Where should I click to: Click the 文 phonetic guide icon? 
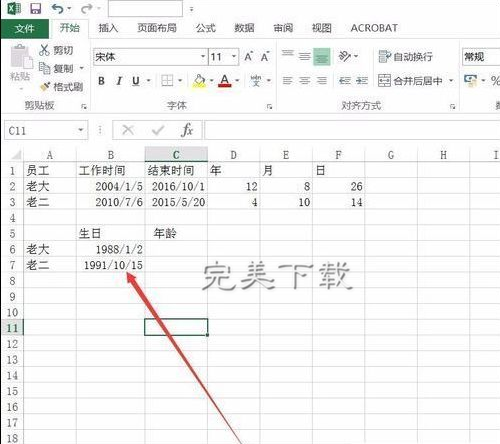[x=256, y=81]
